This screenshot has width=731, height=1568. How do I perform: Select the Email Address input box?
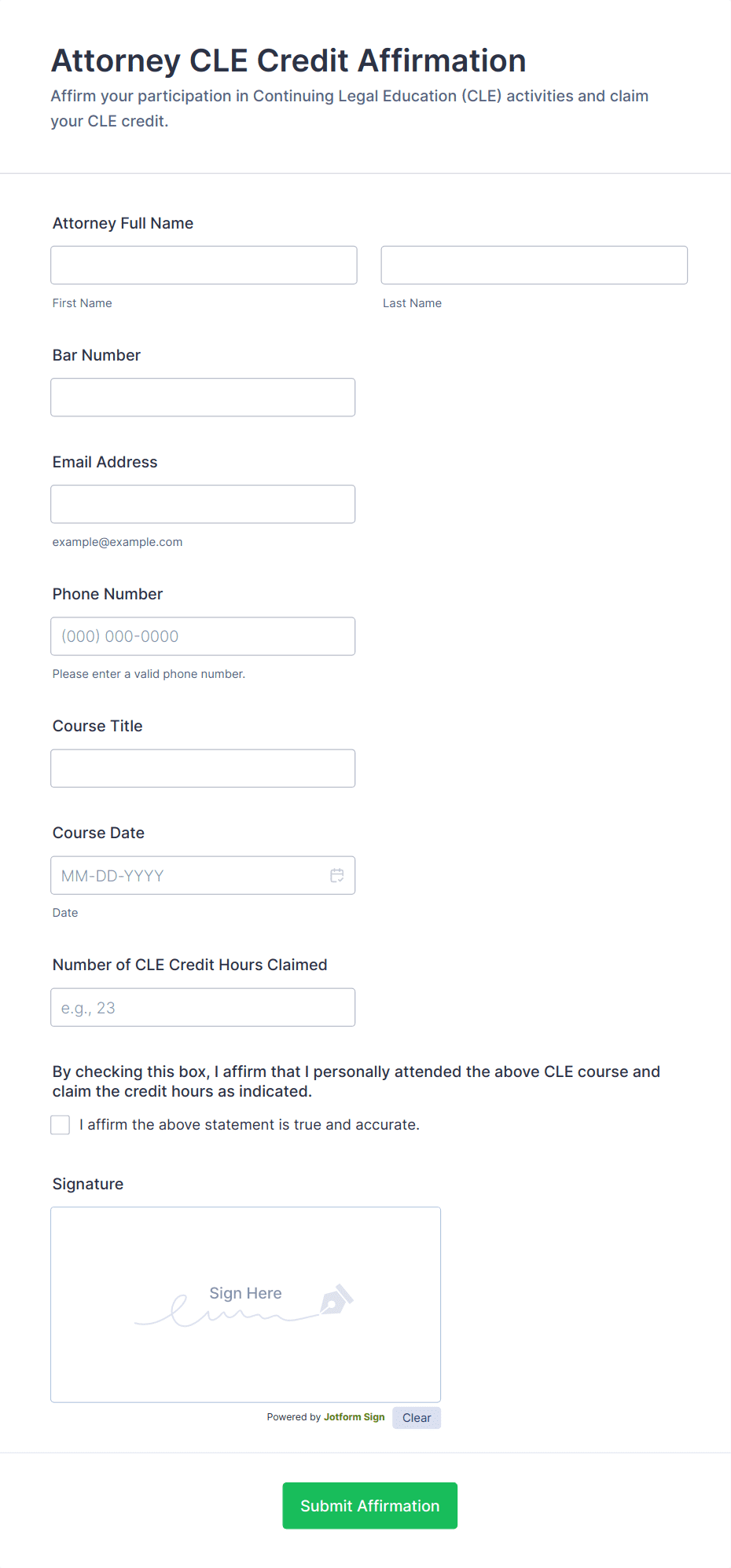click(203, 504)
